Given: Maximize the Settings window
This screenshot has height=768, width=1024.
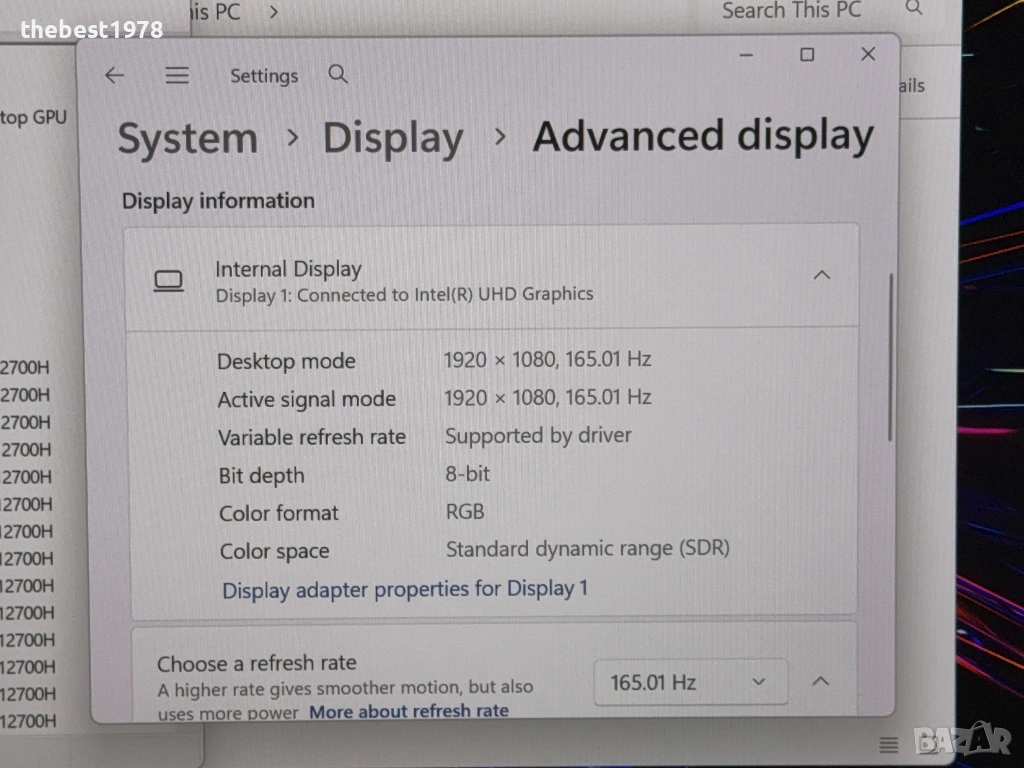Looking at the screenshot, I should click(x=807, y=55).
